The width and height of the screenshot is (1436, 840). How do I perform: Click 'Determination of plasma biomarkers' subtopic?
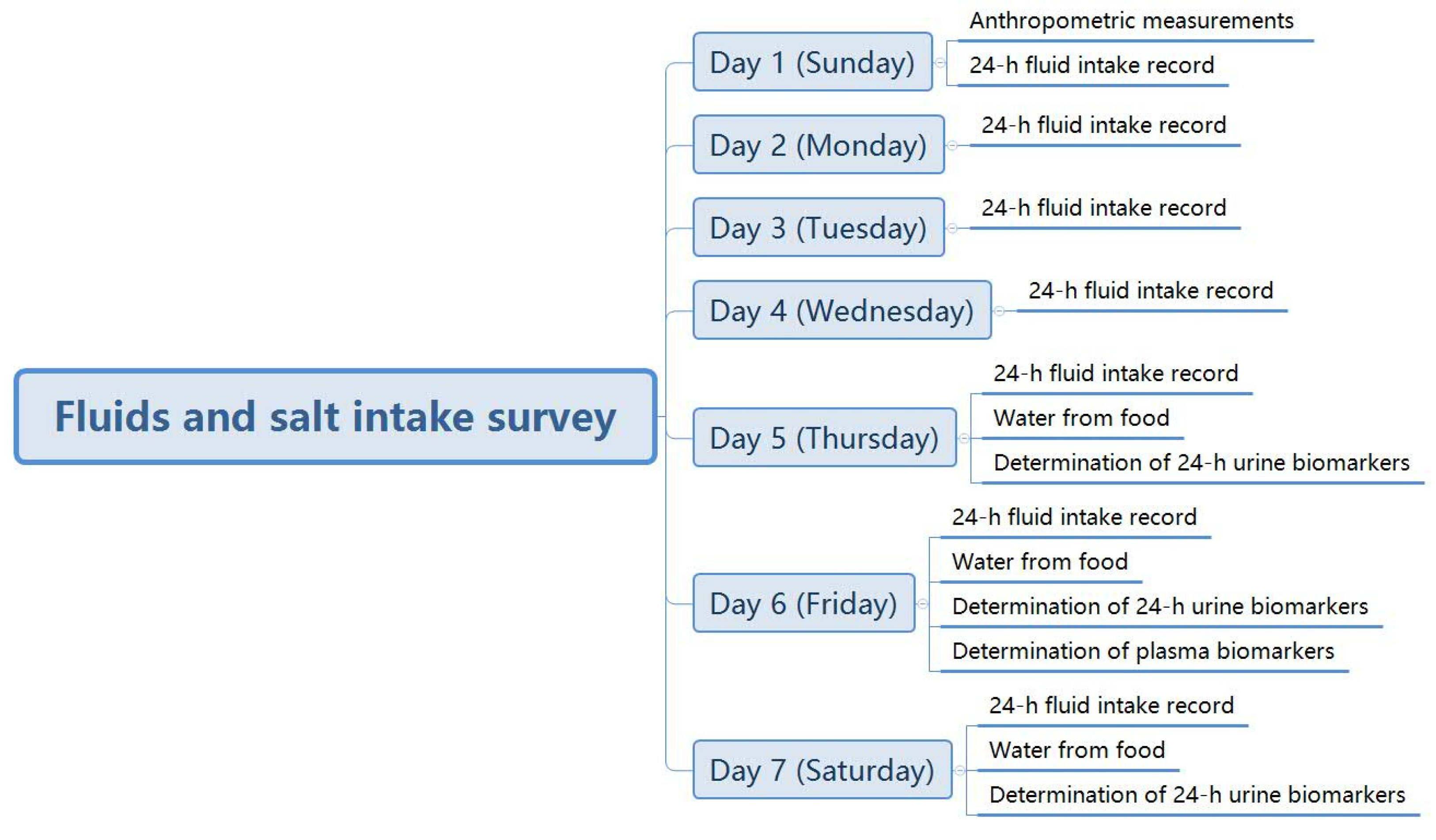point(1143,651)
